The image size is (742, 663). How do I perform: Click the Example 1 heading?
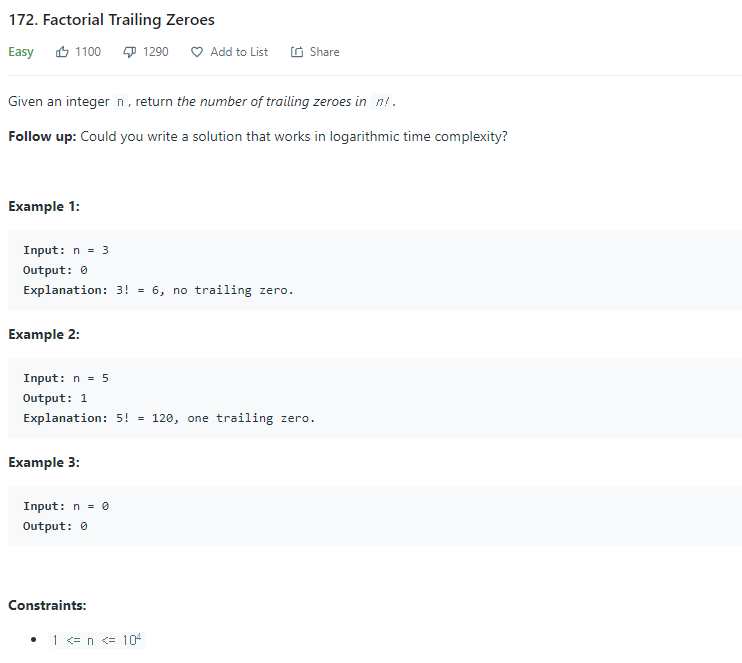click(44, 206)
